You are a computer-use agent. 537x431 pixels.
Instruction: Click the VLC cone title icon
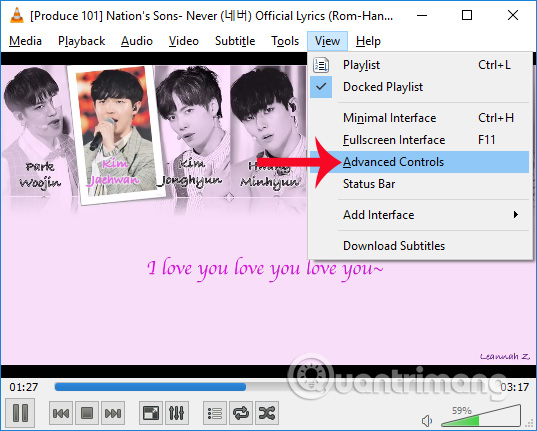(16, 15)
